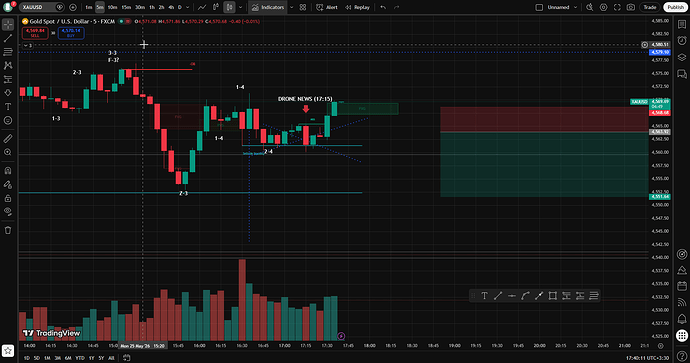The height and width of the screenshot is (363, 690).
Task: Open the XAUUSD symbol search box
Action: click(x=41, y=7)
